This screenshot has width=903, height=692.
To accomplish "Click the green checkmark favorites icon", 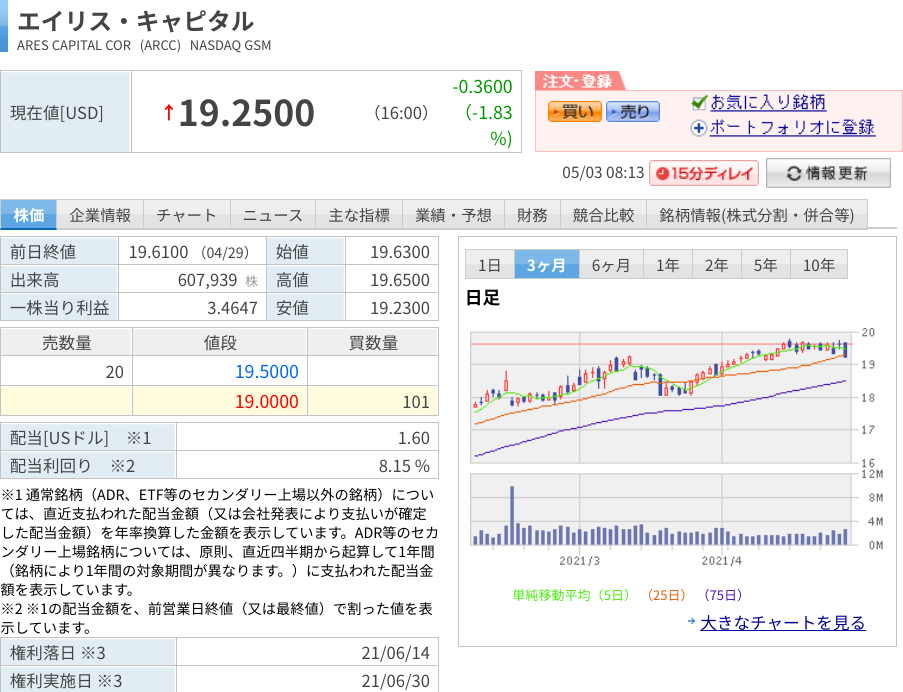I will tap(699, 102).
